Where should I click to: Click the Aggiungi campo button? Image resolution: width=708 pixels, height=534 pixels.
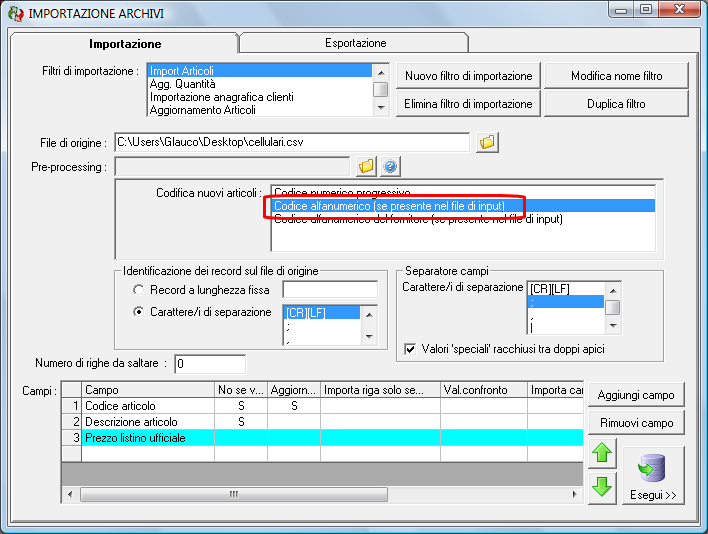[636, 395]
